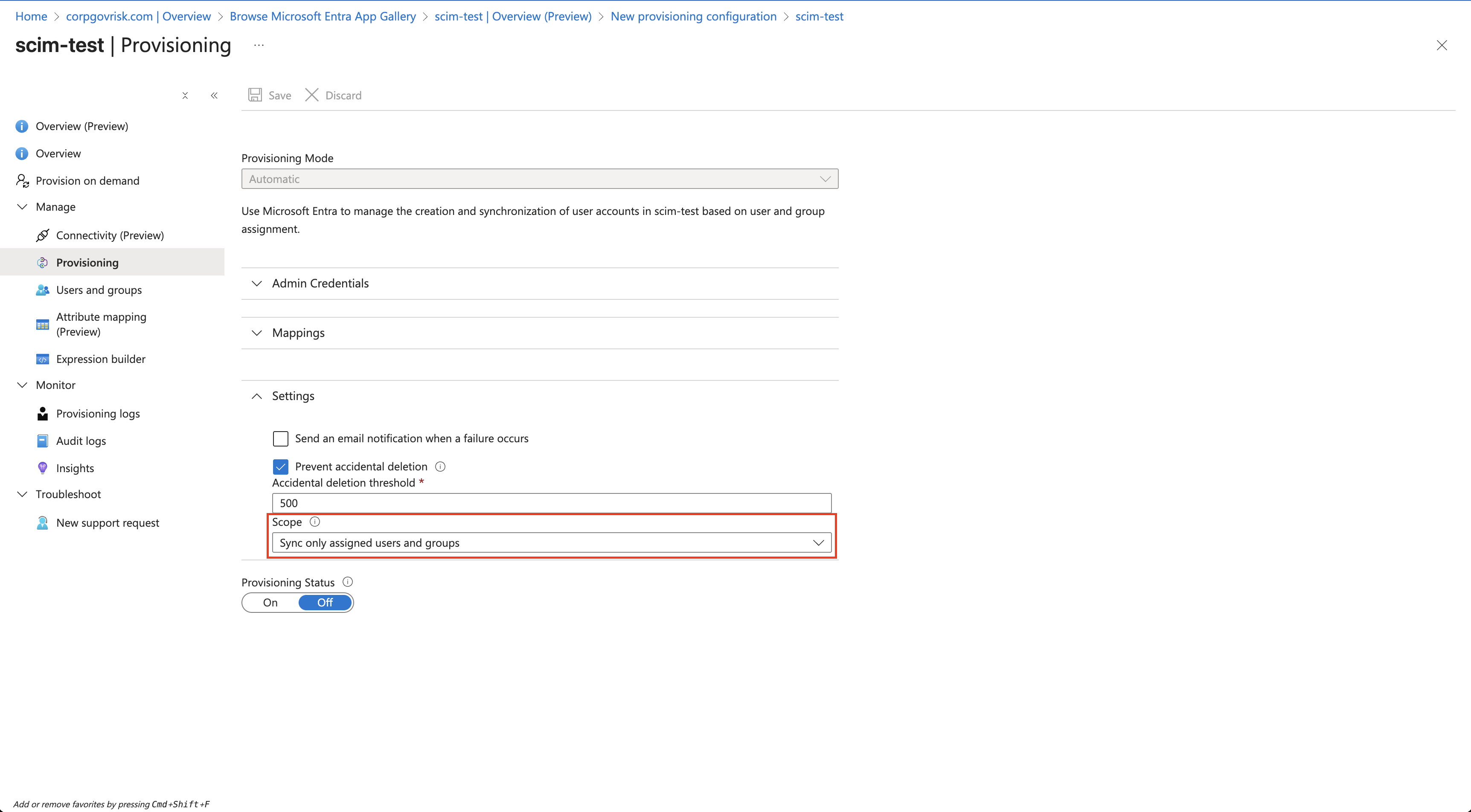1471x812 pixels.
Task: Expand the Admin Credentials section
Action: [320, 283]
